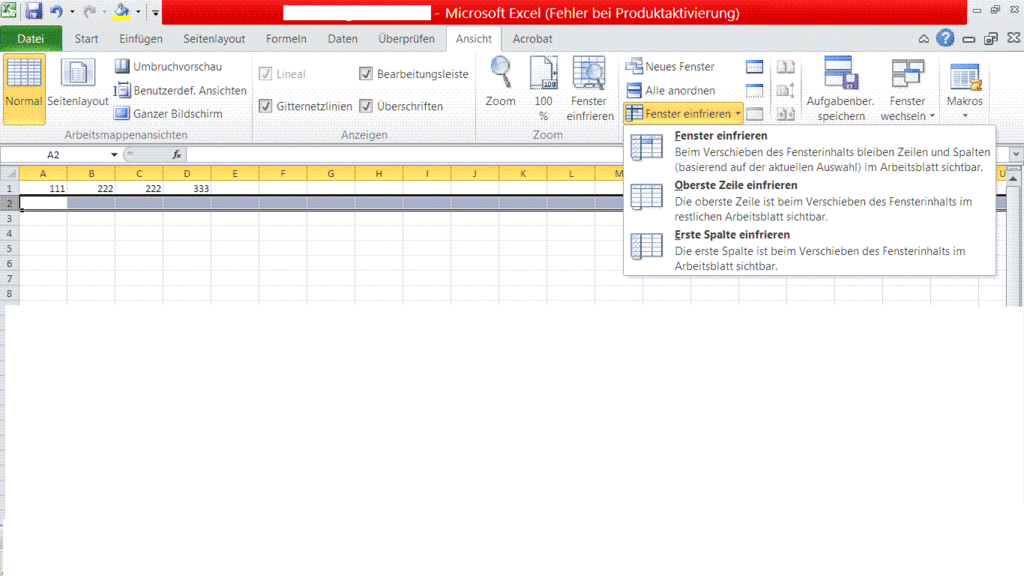Switch to the Einfügen tab
Viewport: 1024px width, 576px height.
click(x=140, y=39)
